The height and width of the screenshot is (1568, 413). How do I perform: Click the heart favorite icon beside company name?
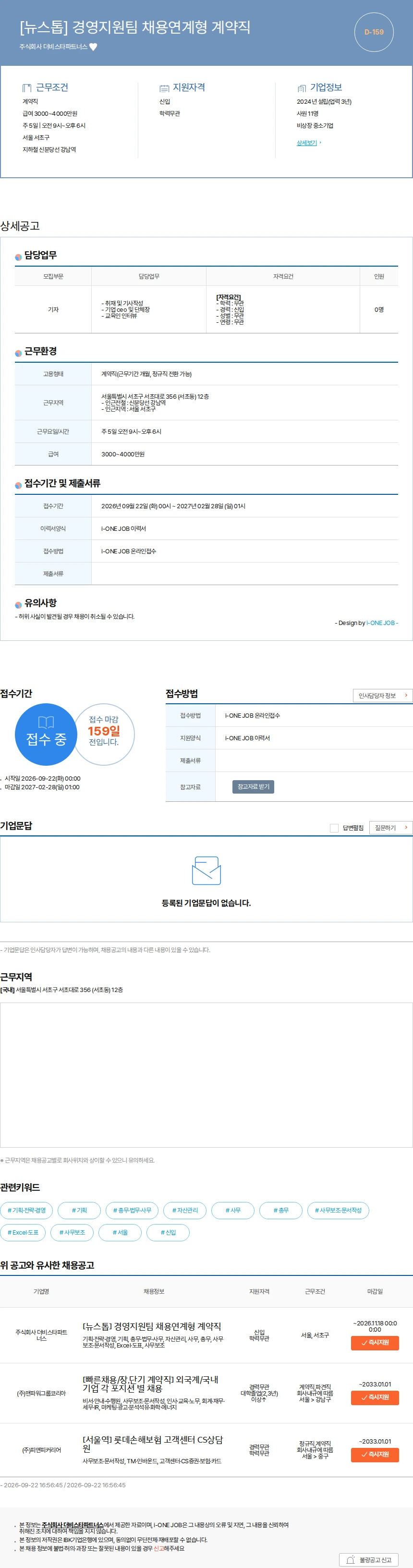click(93, 47)
